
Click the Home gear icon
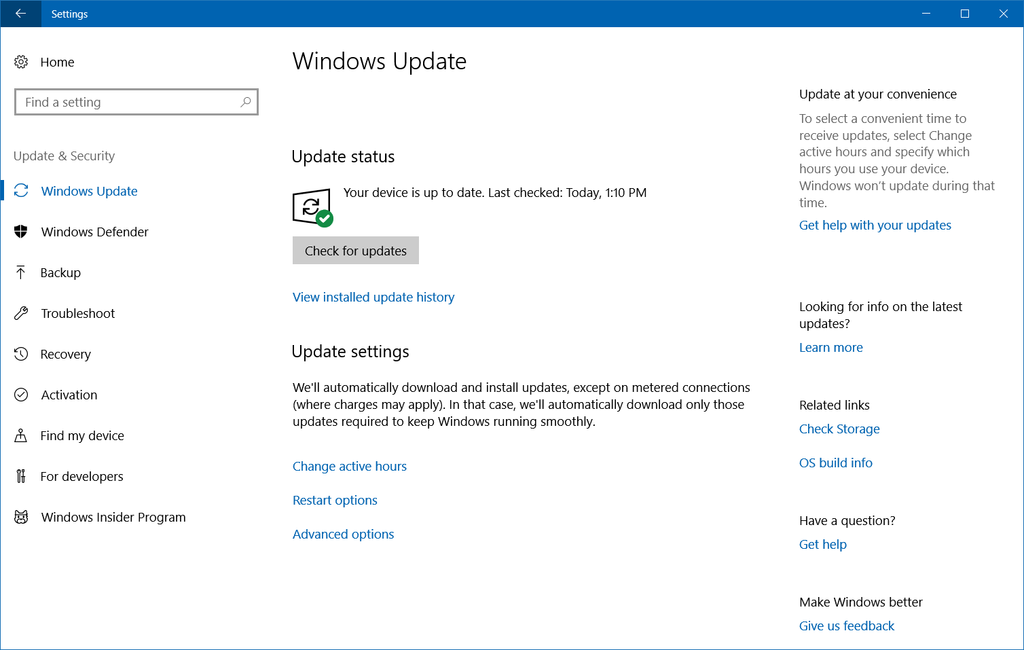(x=21, y=62)
